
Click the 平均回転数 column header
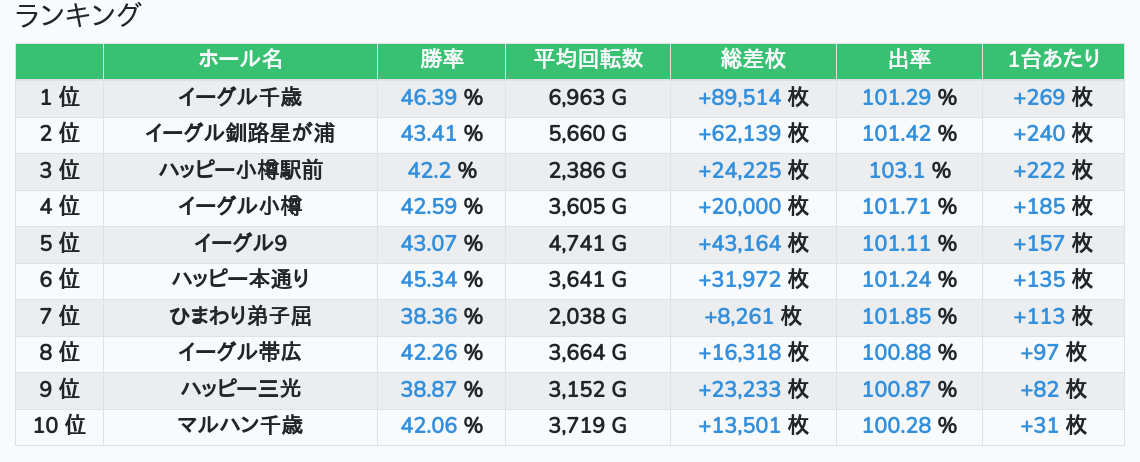click(x=588, y=60)
